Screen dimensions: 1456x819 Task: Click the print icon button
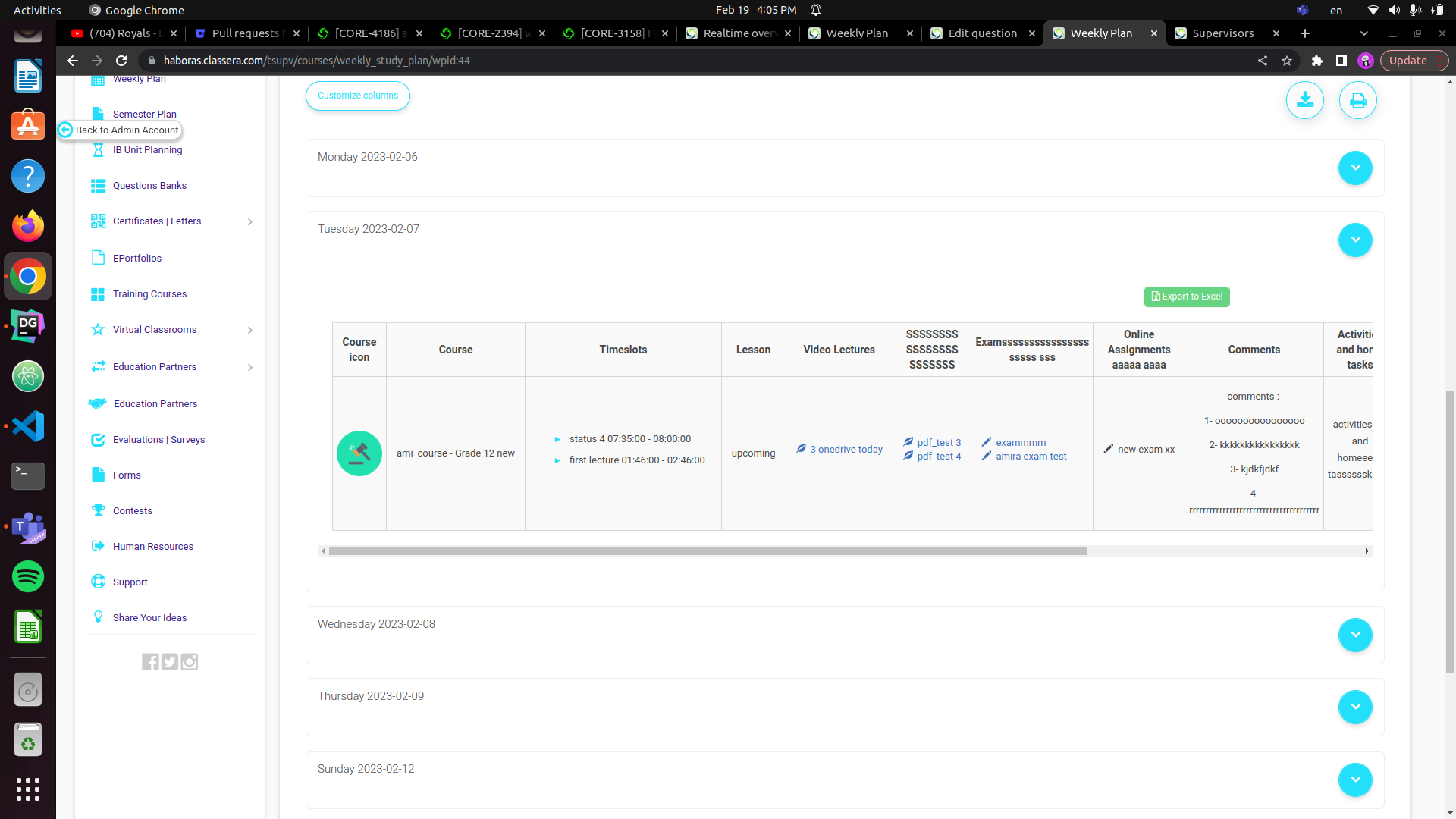click(x=1357, y=100)
